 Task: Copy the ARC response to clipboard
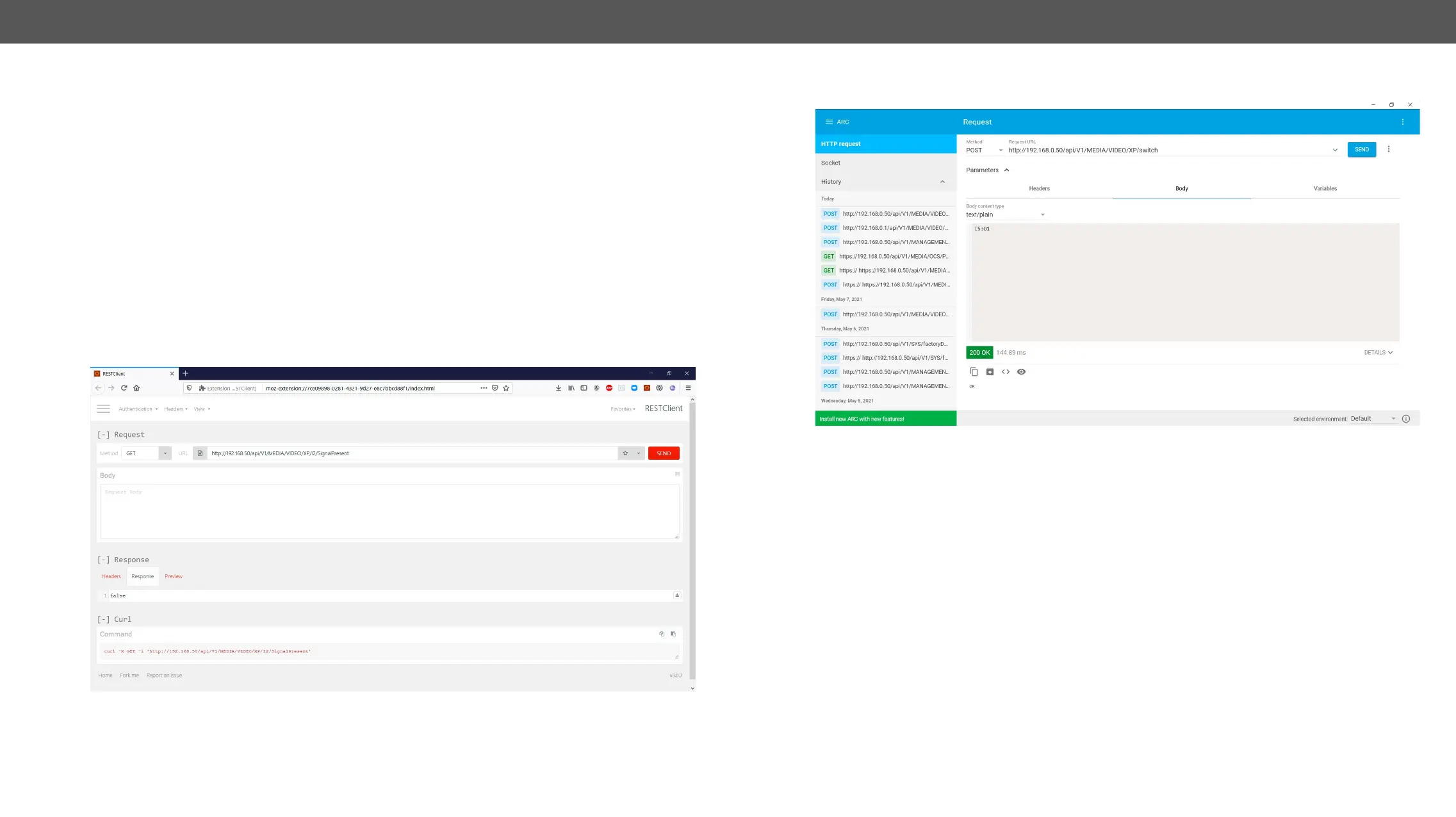coord(974,372)
